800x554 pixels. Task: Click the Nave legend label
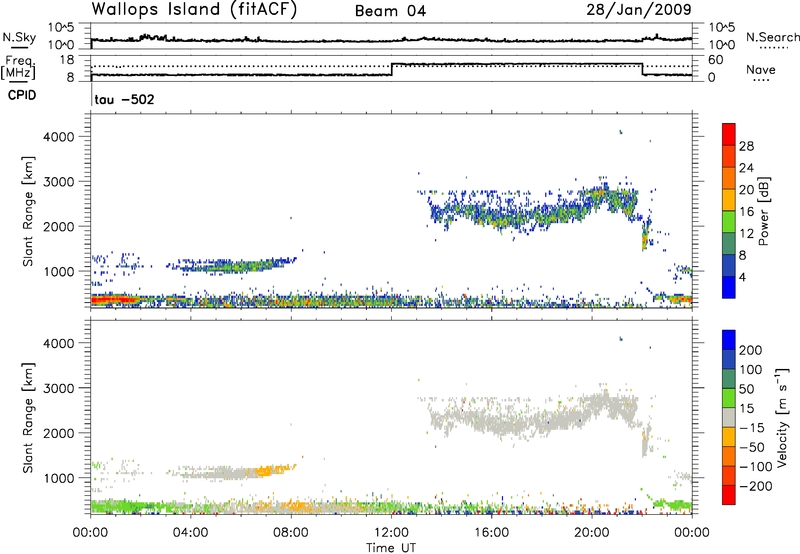coord(761,70)
